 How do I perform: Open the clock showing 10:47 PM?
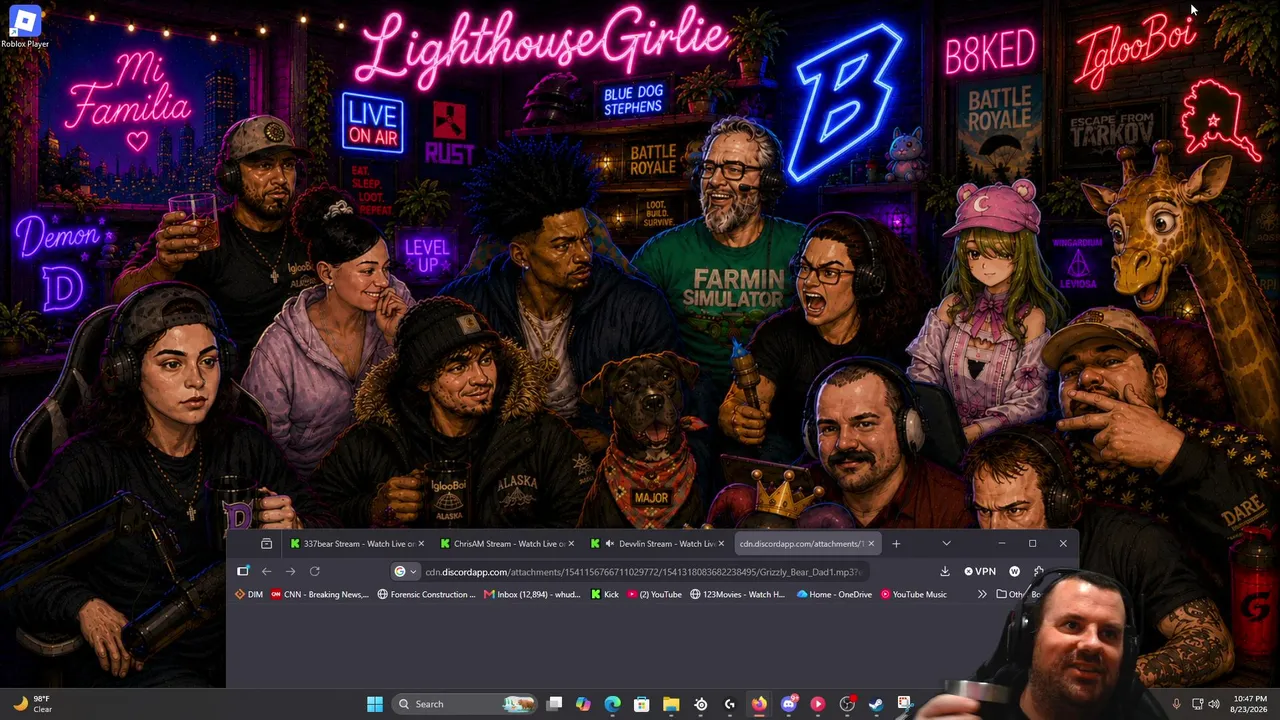pyautogui.click(x=1251, y=704)
